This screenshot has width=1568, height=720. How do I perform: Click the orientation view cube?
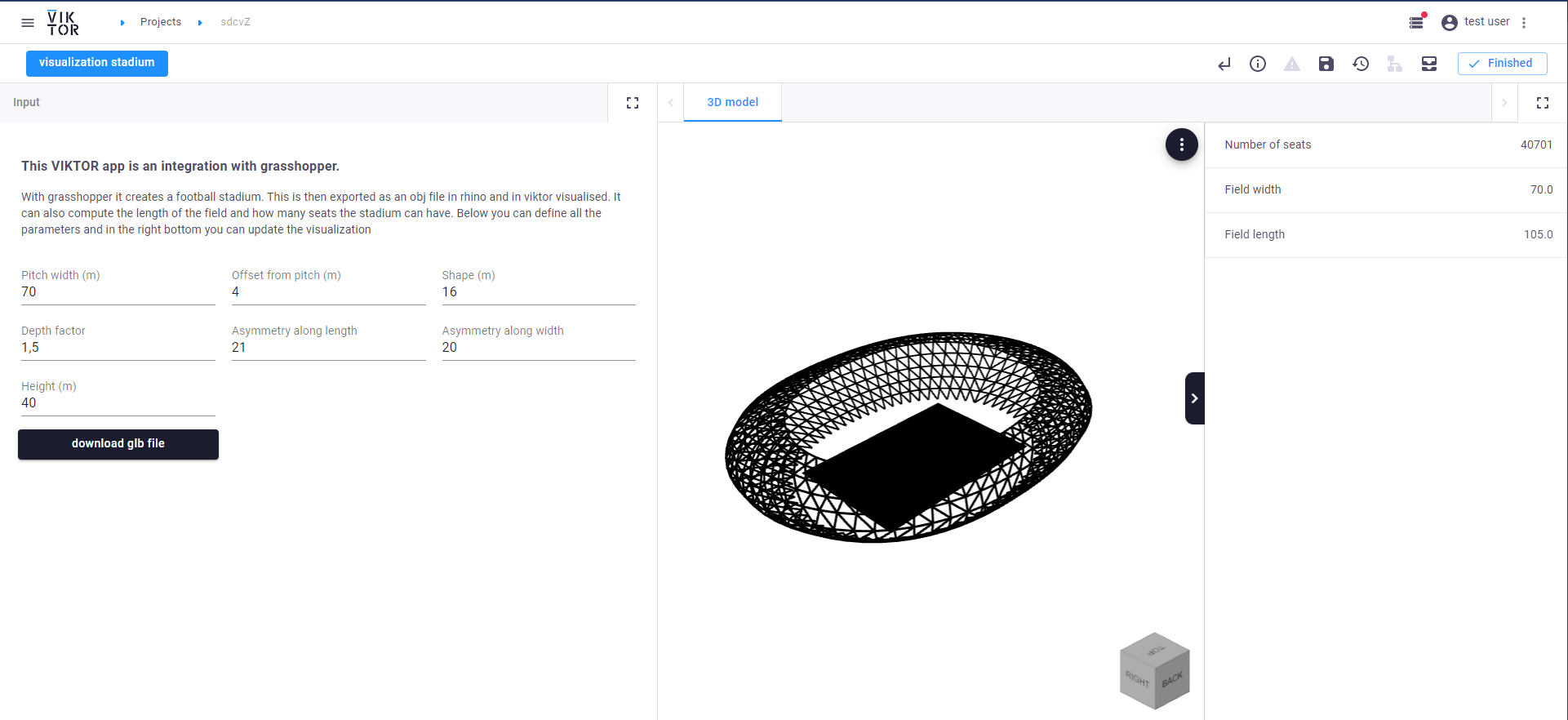point(1155,670)
